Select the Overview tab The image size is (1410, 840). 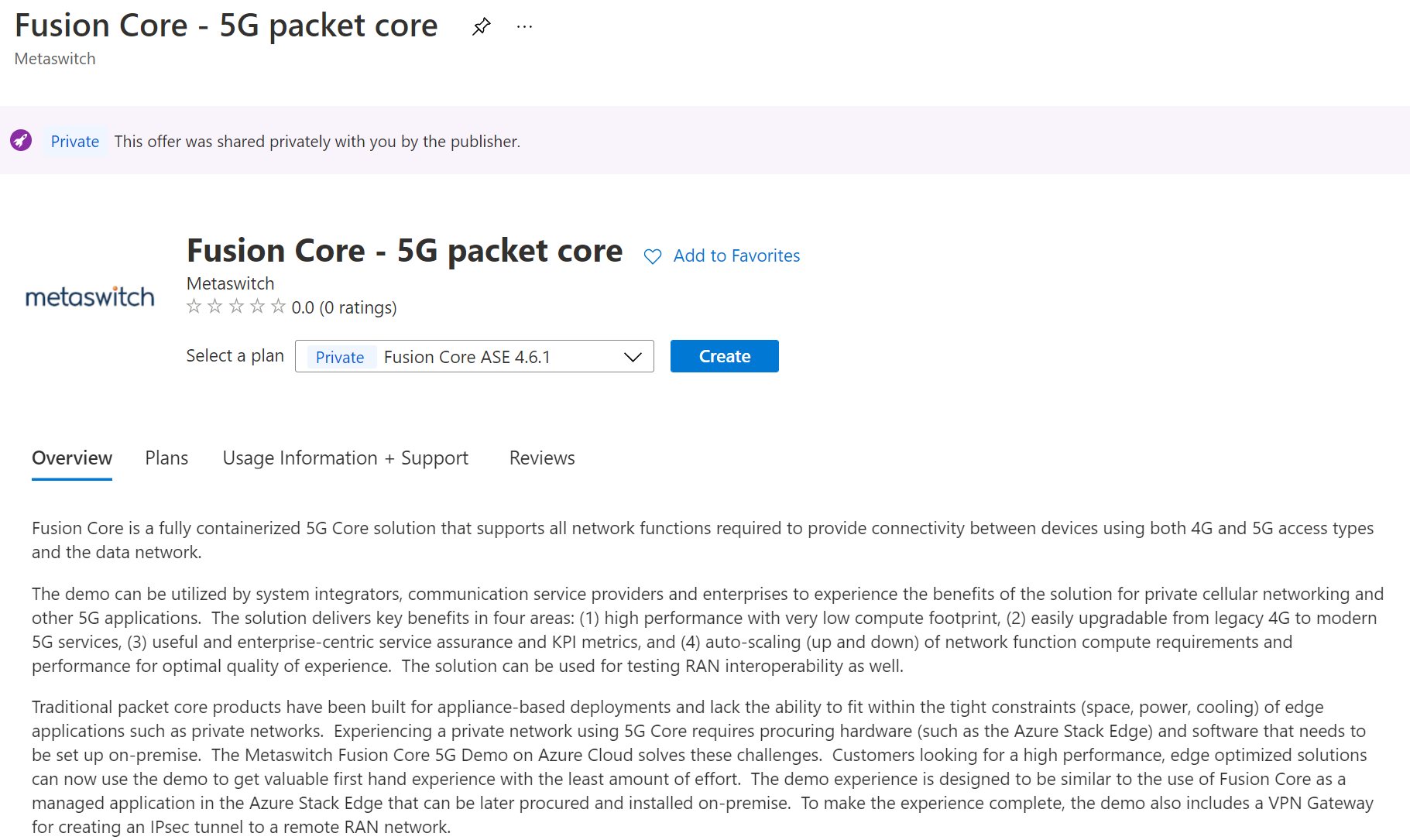[x=72, y=458]
